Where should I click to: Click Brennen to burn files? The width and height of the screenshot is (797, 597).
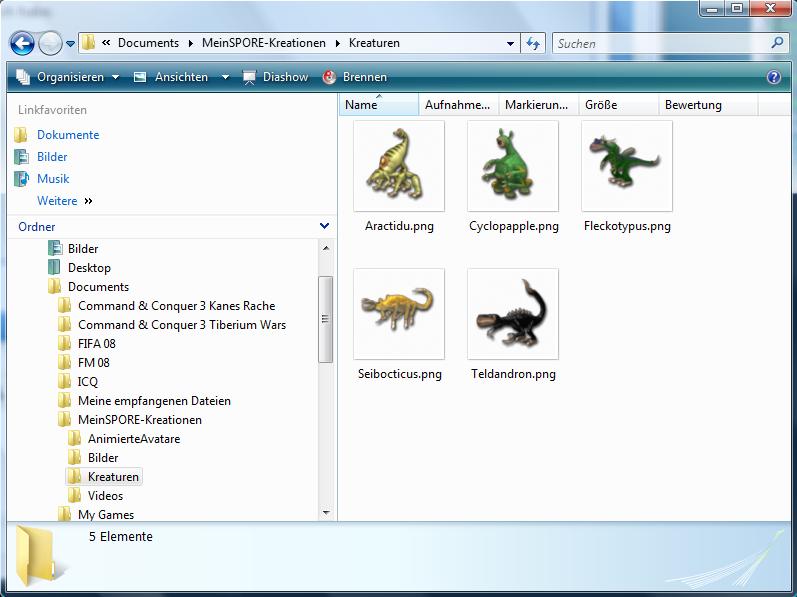(355, 77)
